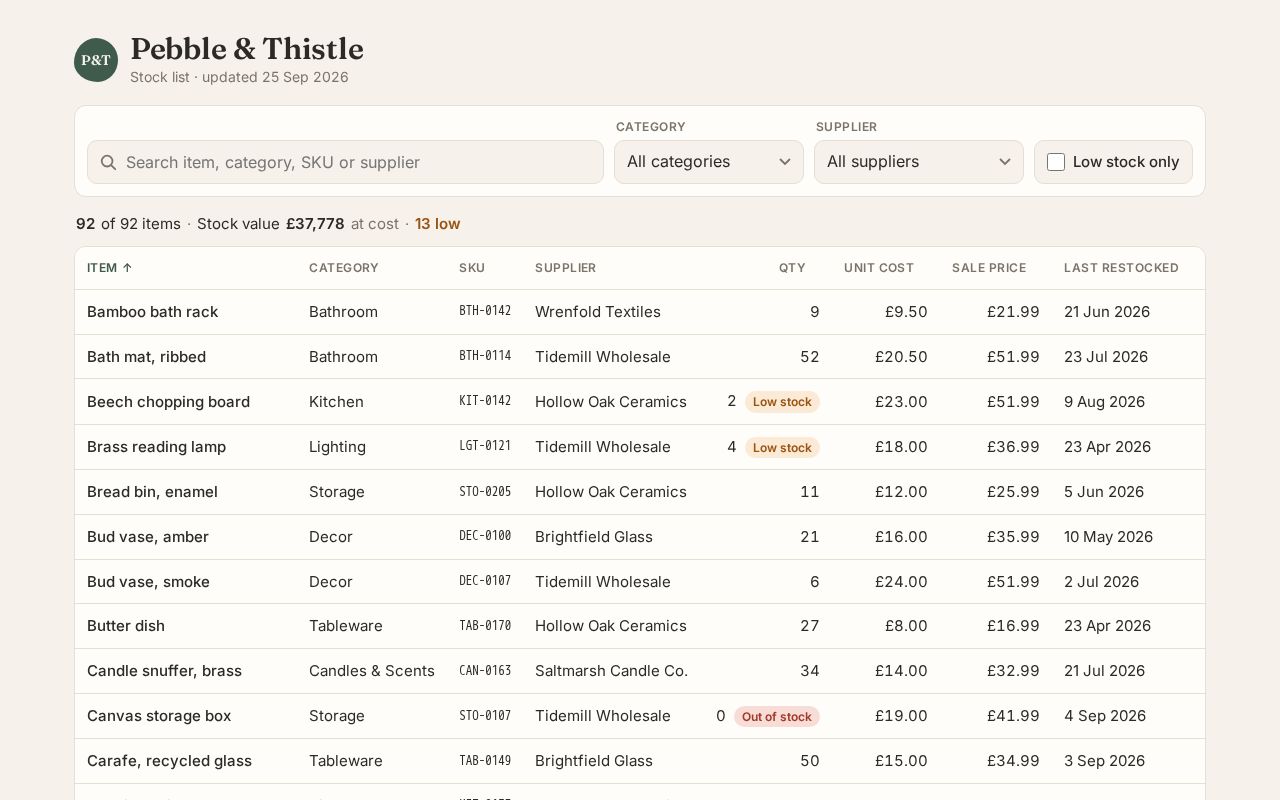The image size is (1280, 800).
Task: Click Brightfield Glass in Carafe row
Action: coord(594,761)
